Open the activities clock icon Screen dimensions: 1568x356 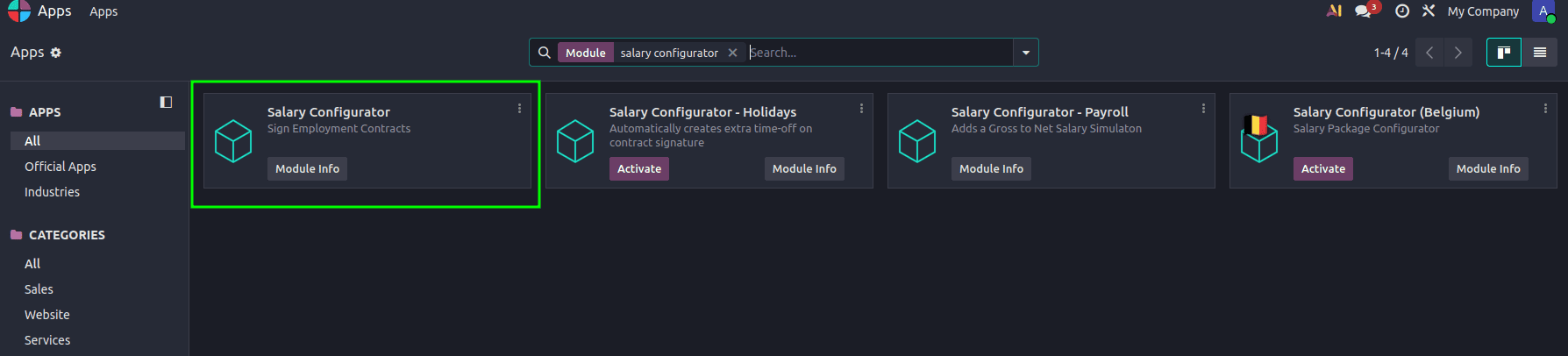(1402, 11)
